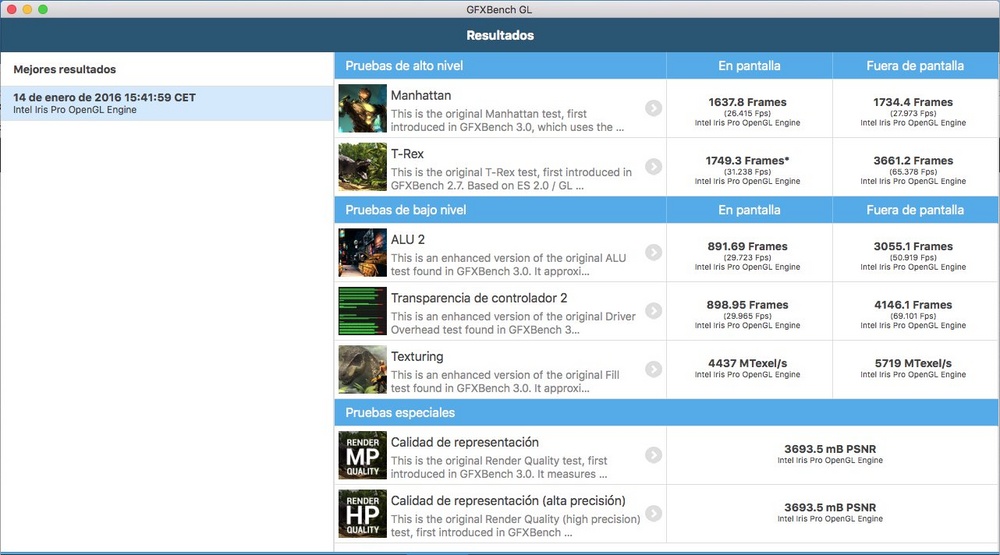1000x555 pixels.
Task: Click the Resultados page title
Action: coord(500,35)
